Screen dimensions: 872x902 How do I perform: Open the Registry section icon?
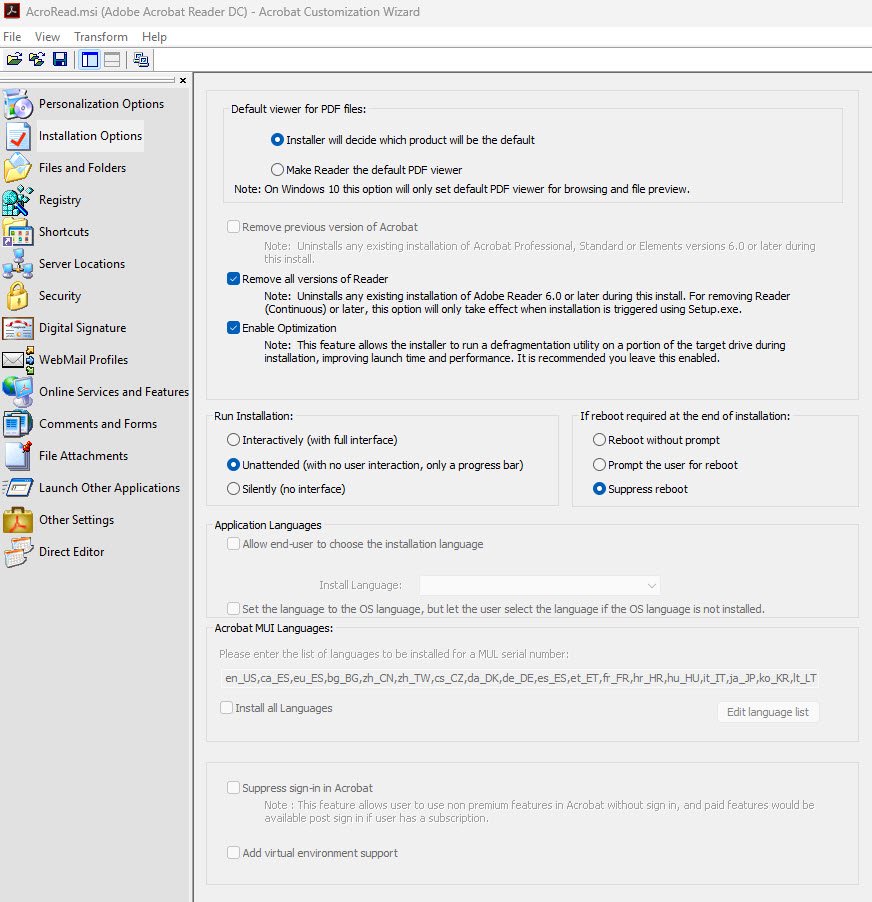pos(17,200)
